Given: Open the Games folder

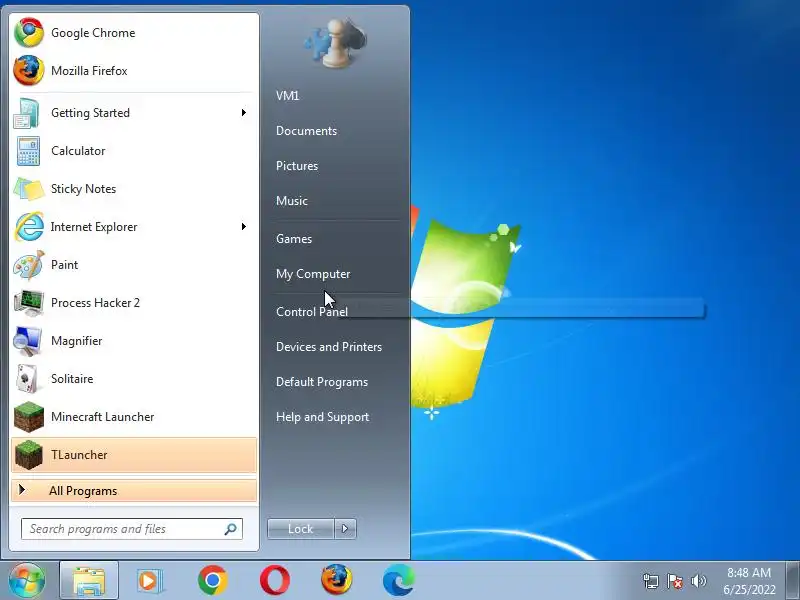Looking at the screenshot, I should (294, 239).
